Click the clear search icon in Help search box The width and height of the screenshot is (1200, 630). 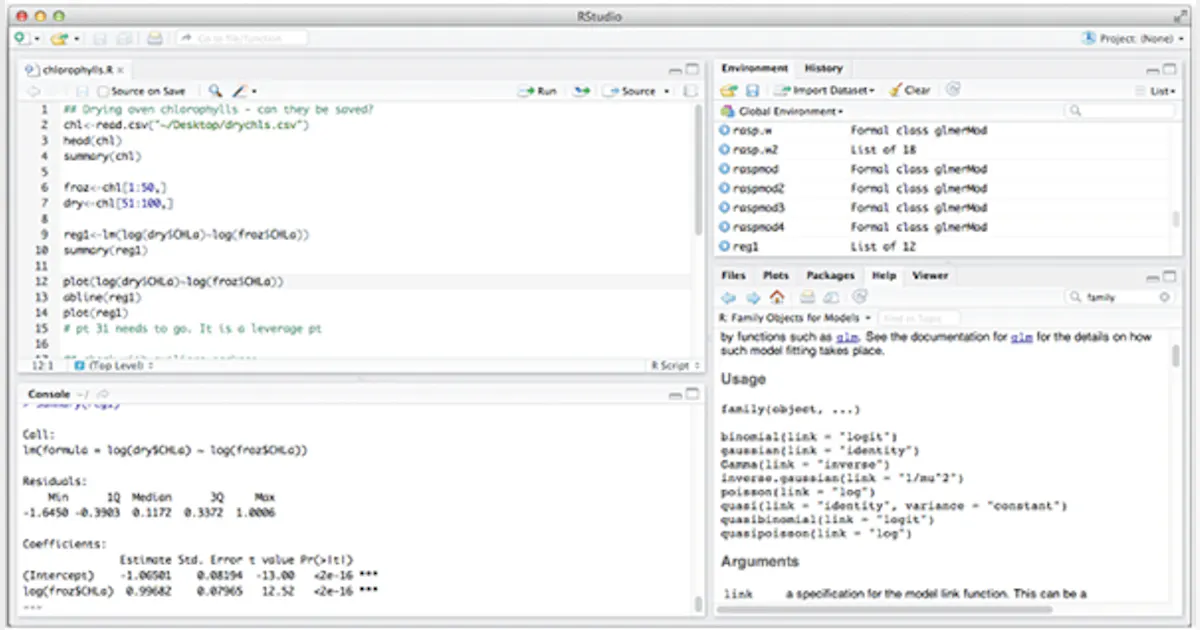point(1164,297)
